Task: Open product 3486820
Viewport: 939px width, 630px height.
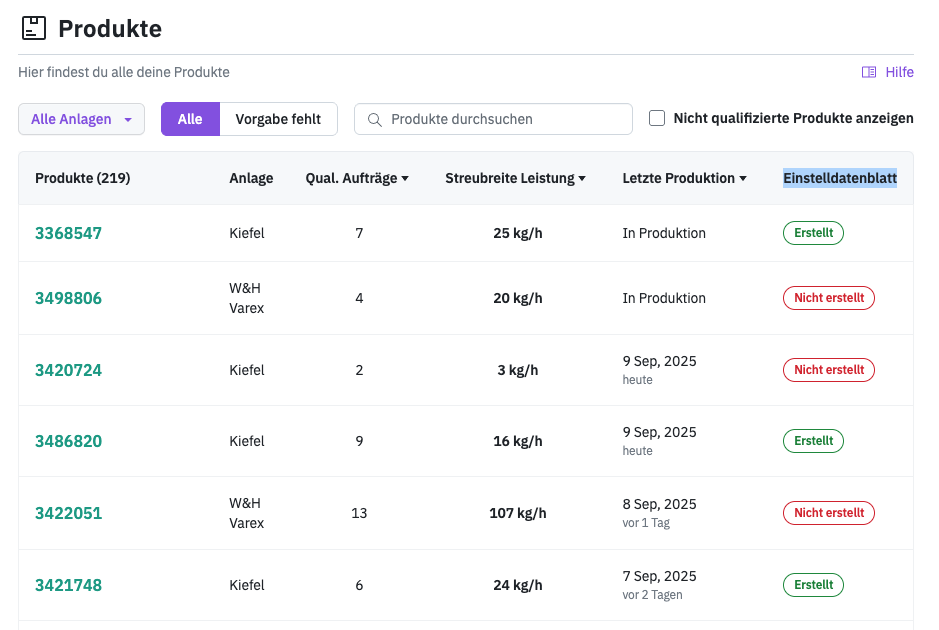Action: click(68, 441)
